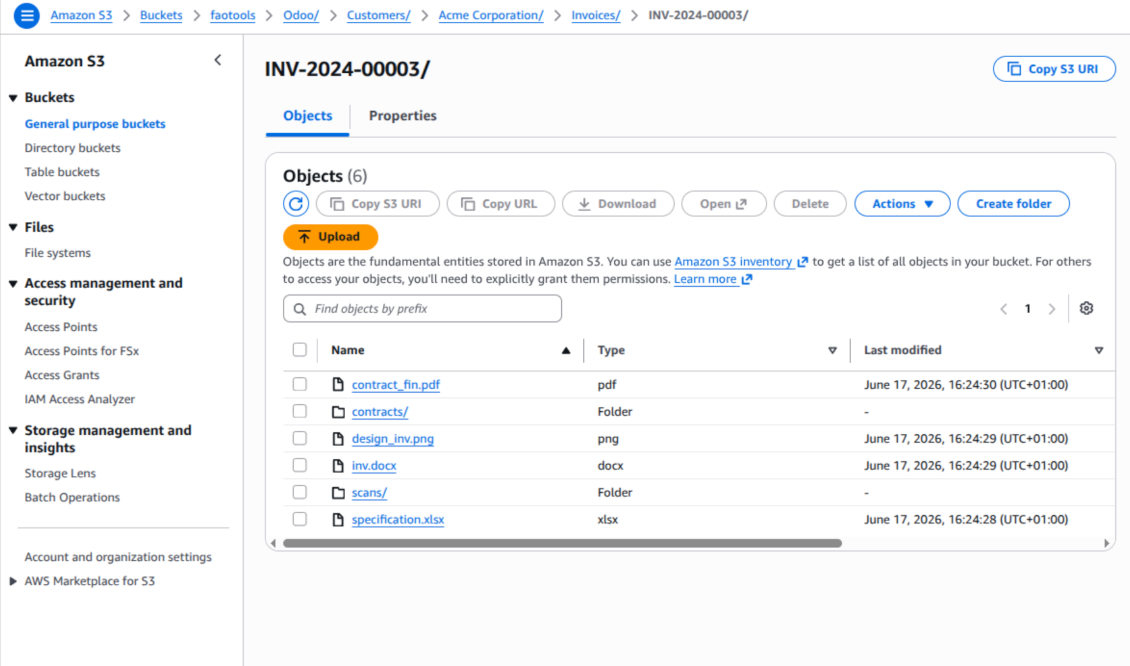
Task: Click the file icon beside contract_fin.pdf
Action: (338, 384)
